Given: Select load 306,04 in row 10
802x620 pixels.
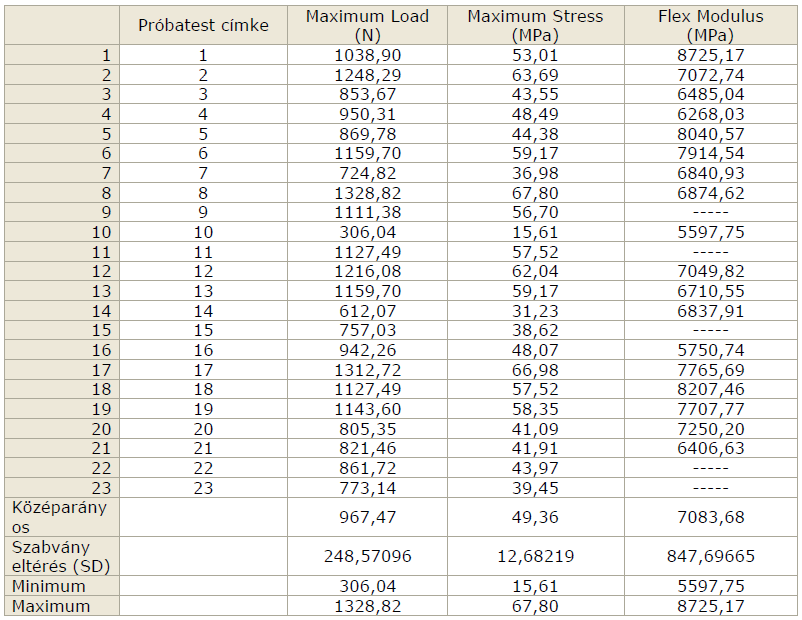Looking at the screenshot, I should coord(367,232).
